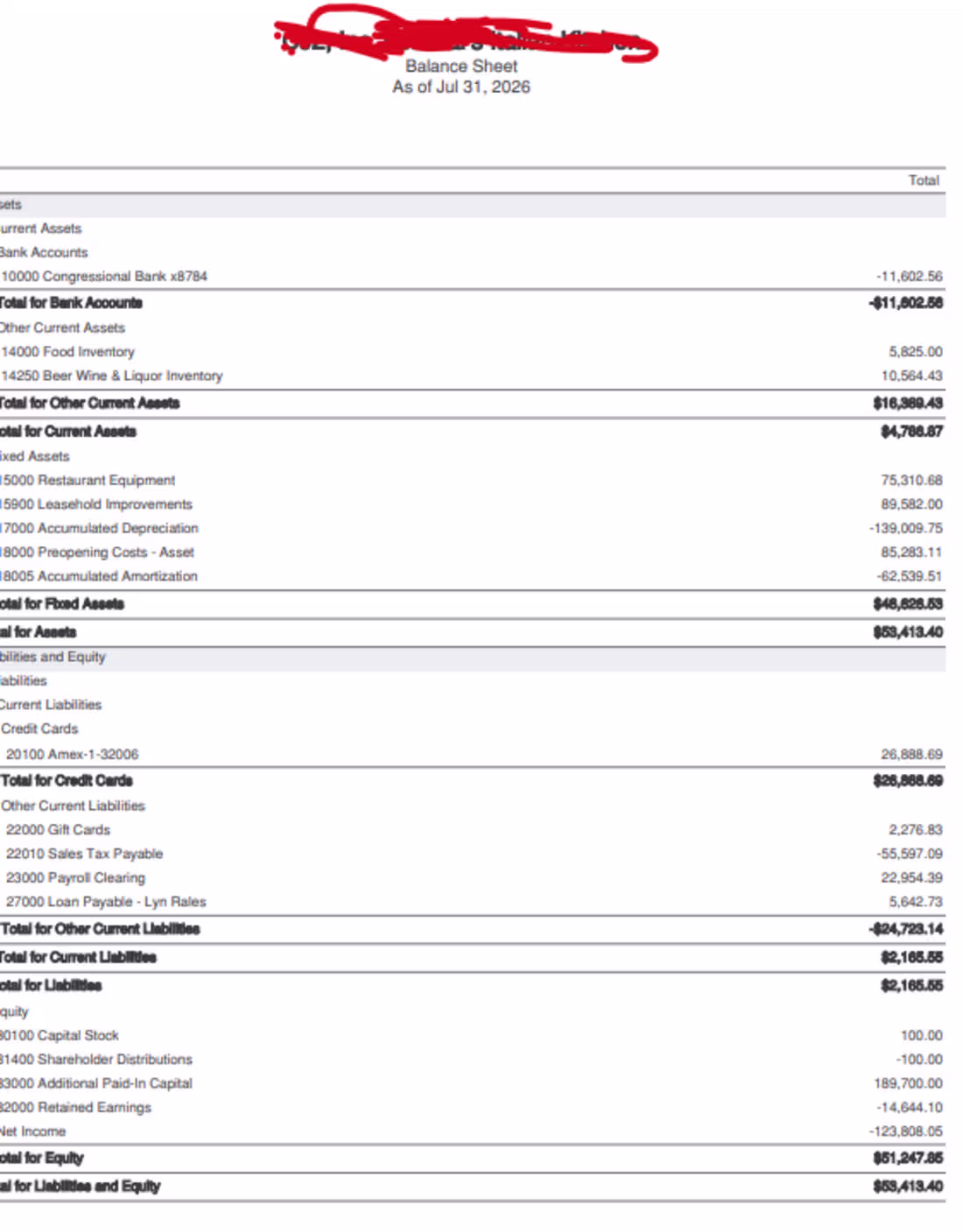Screen dimensions: 963x1232
Task: Click the amount 189,700.00
Action: 909,1084
